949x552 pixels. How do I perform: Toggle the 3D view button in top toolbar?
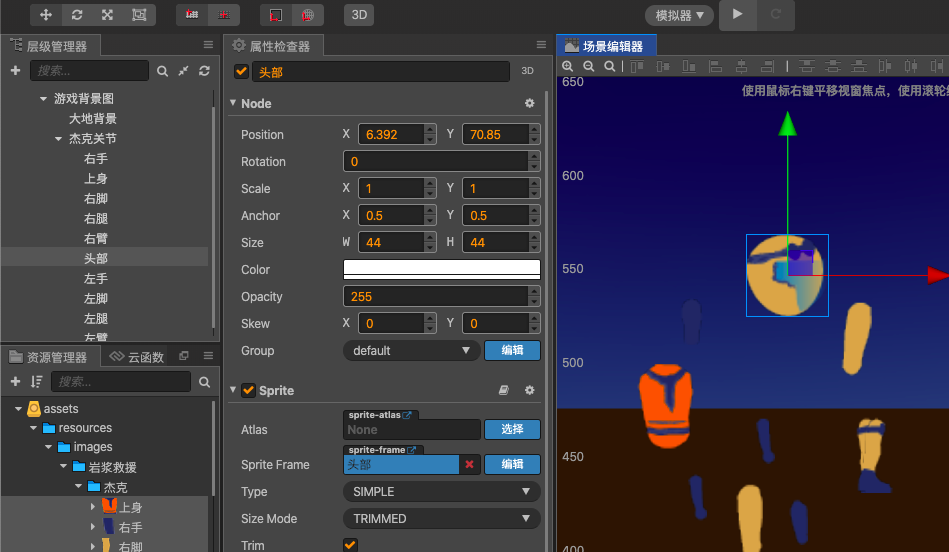point(360,15)
